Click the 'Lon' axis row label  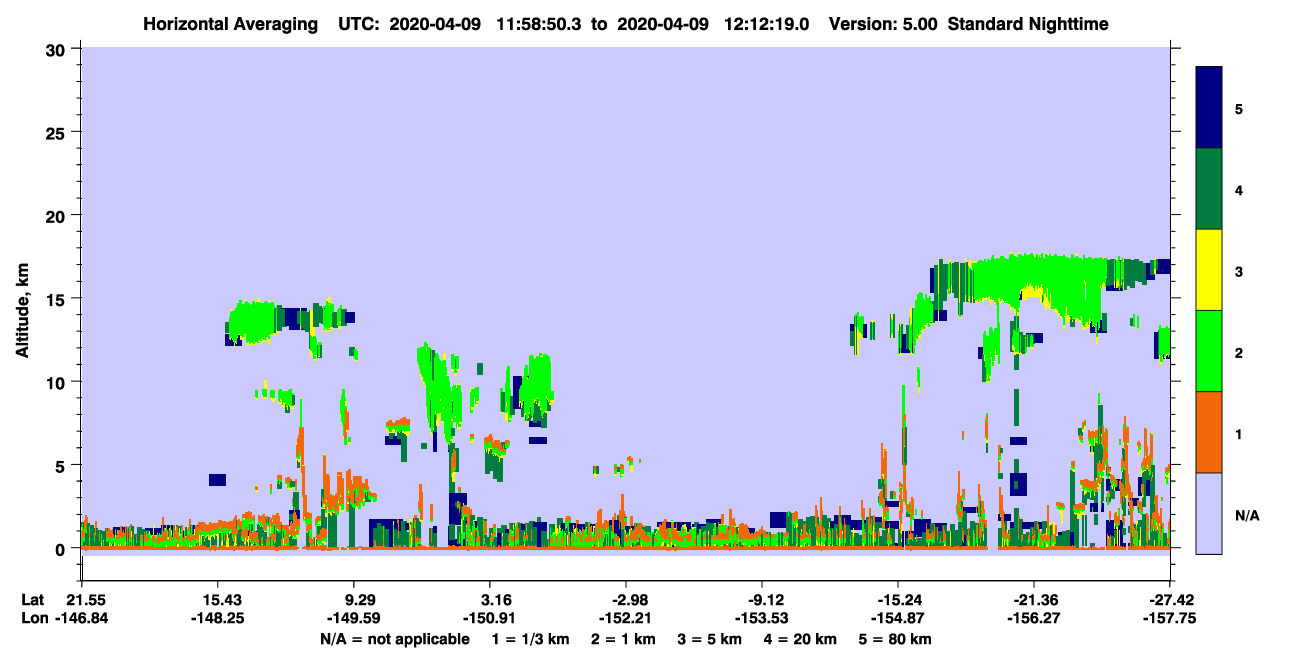(x=34, y=619)
